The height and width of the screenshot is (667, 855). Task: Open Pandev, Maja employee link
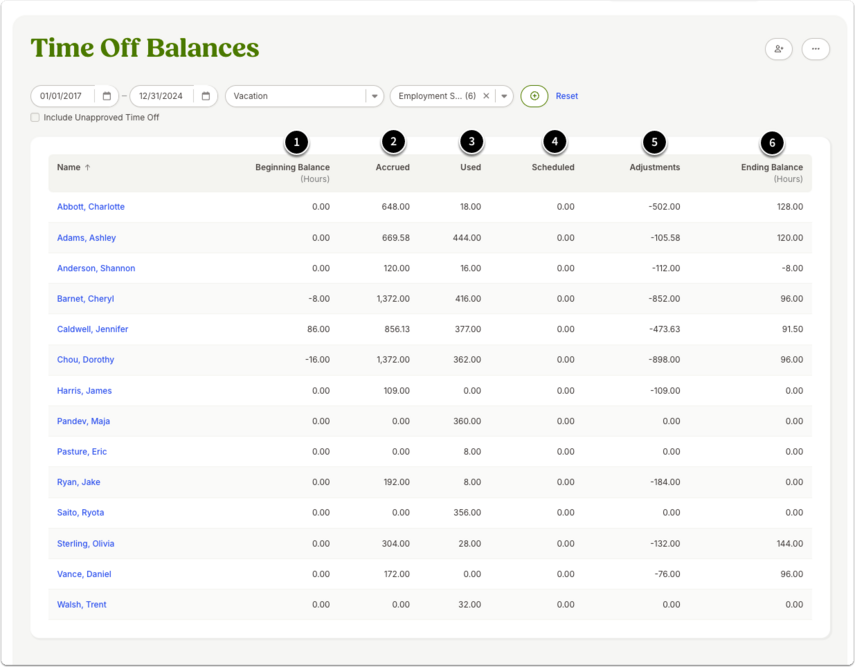point(83,421)
